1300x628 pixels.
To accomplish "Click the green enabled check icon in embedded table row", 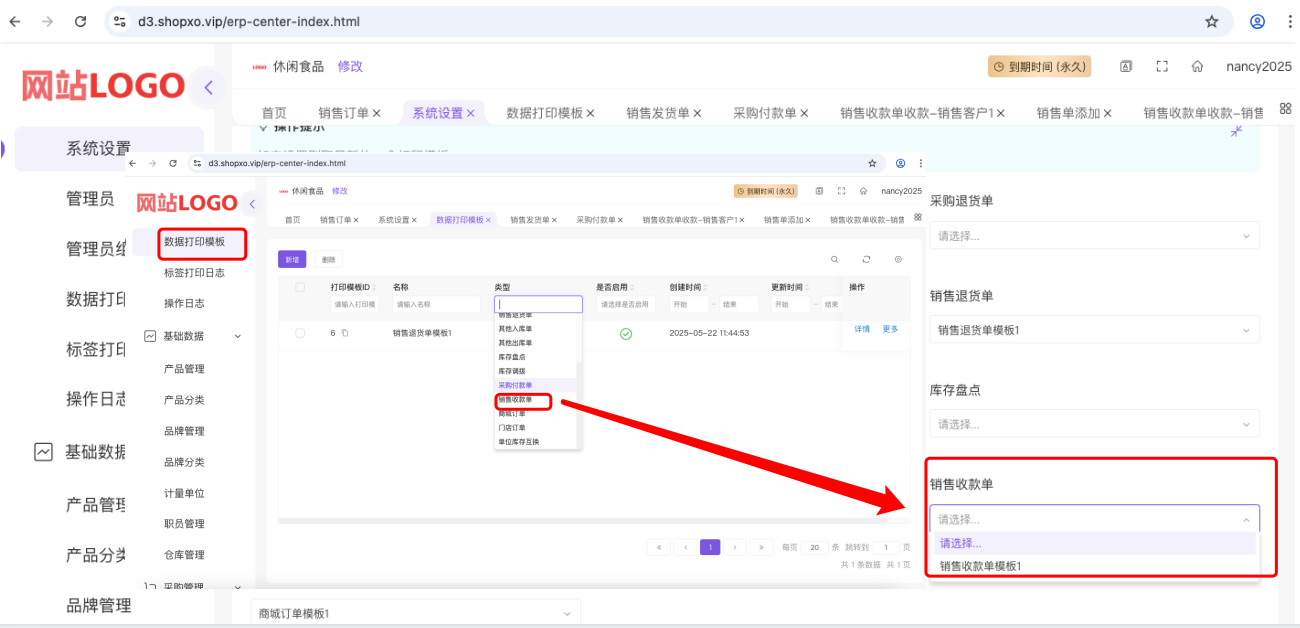I will pyautogui.click(x=626, y=333).
